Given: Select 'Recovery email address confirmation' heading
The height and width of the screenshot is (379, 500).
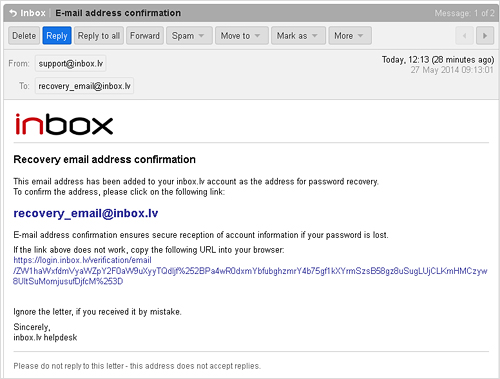Looking at the screenshot, I should 104,159.
